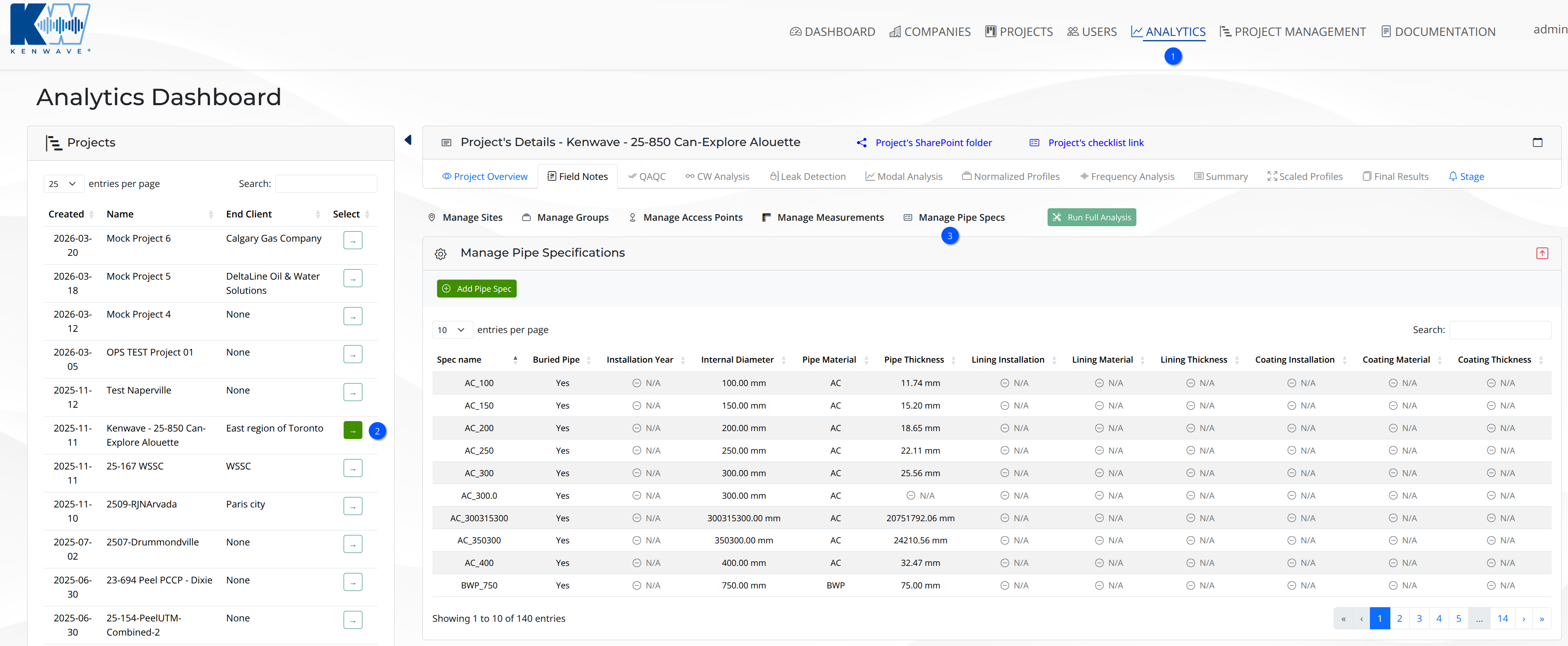Open the Users menu
The height and width of the screenshot is (646, 1568).
click(x=1091, y=32)
